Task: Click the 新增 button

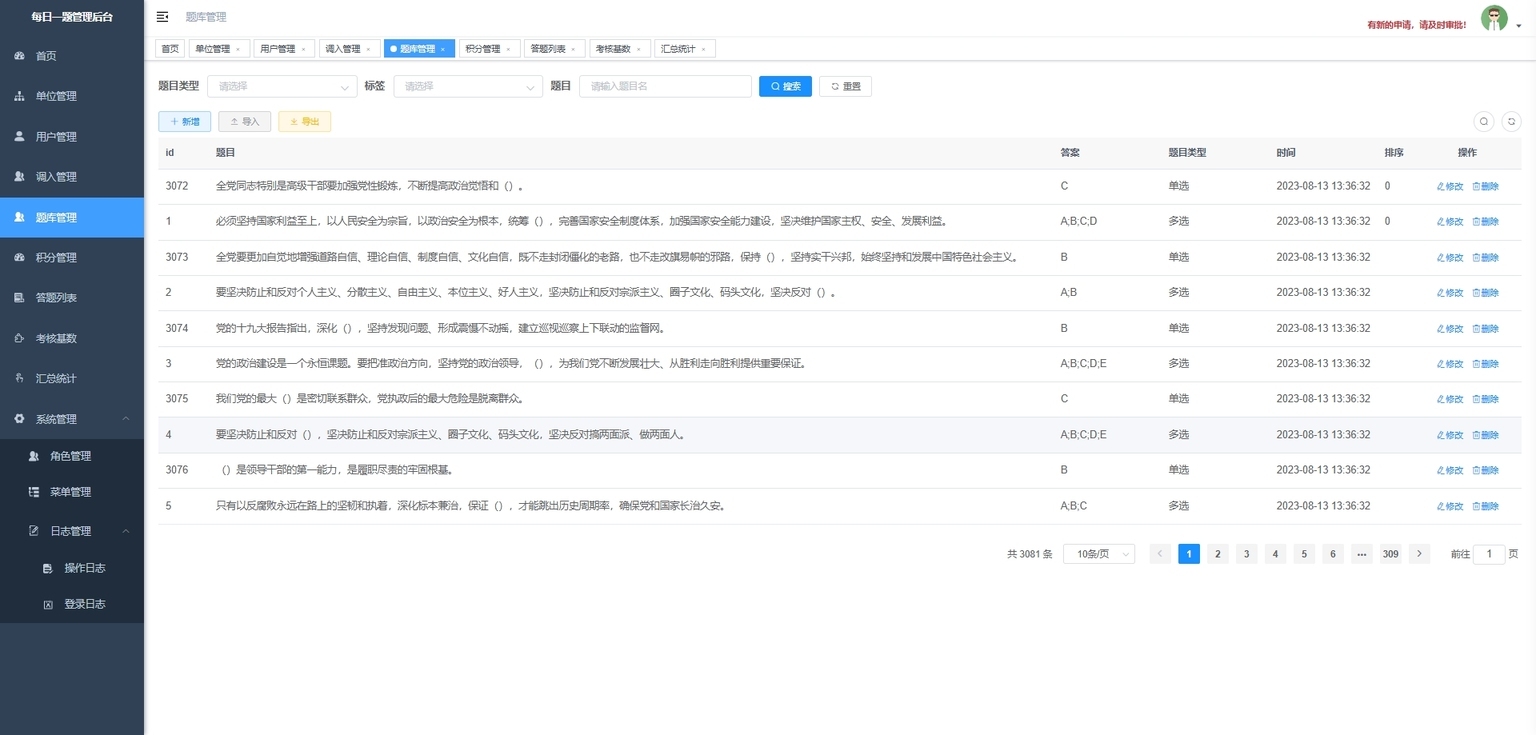Action: pos(184,122)
